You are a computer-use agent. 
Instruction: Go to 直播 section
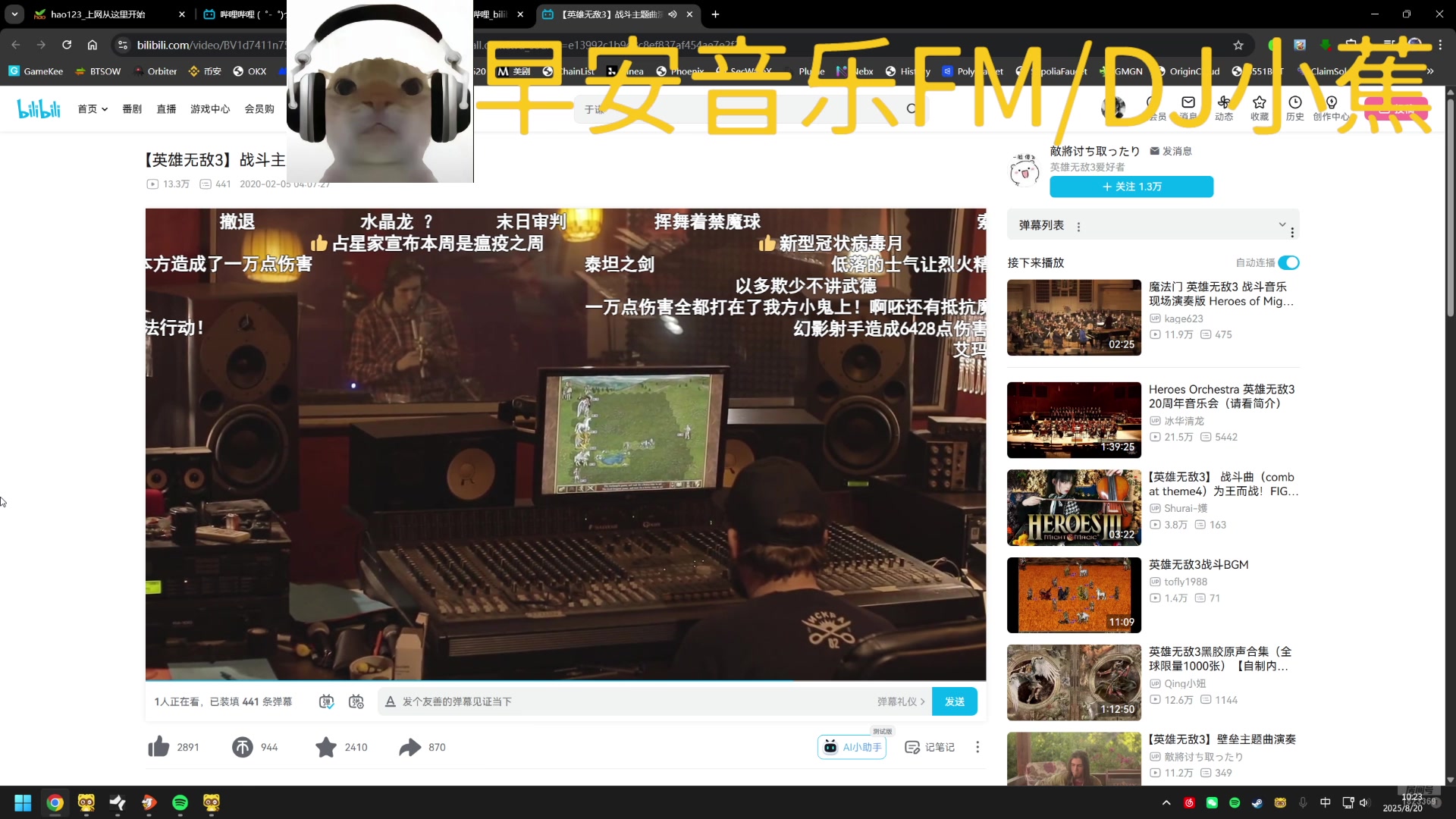point(166,109)
